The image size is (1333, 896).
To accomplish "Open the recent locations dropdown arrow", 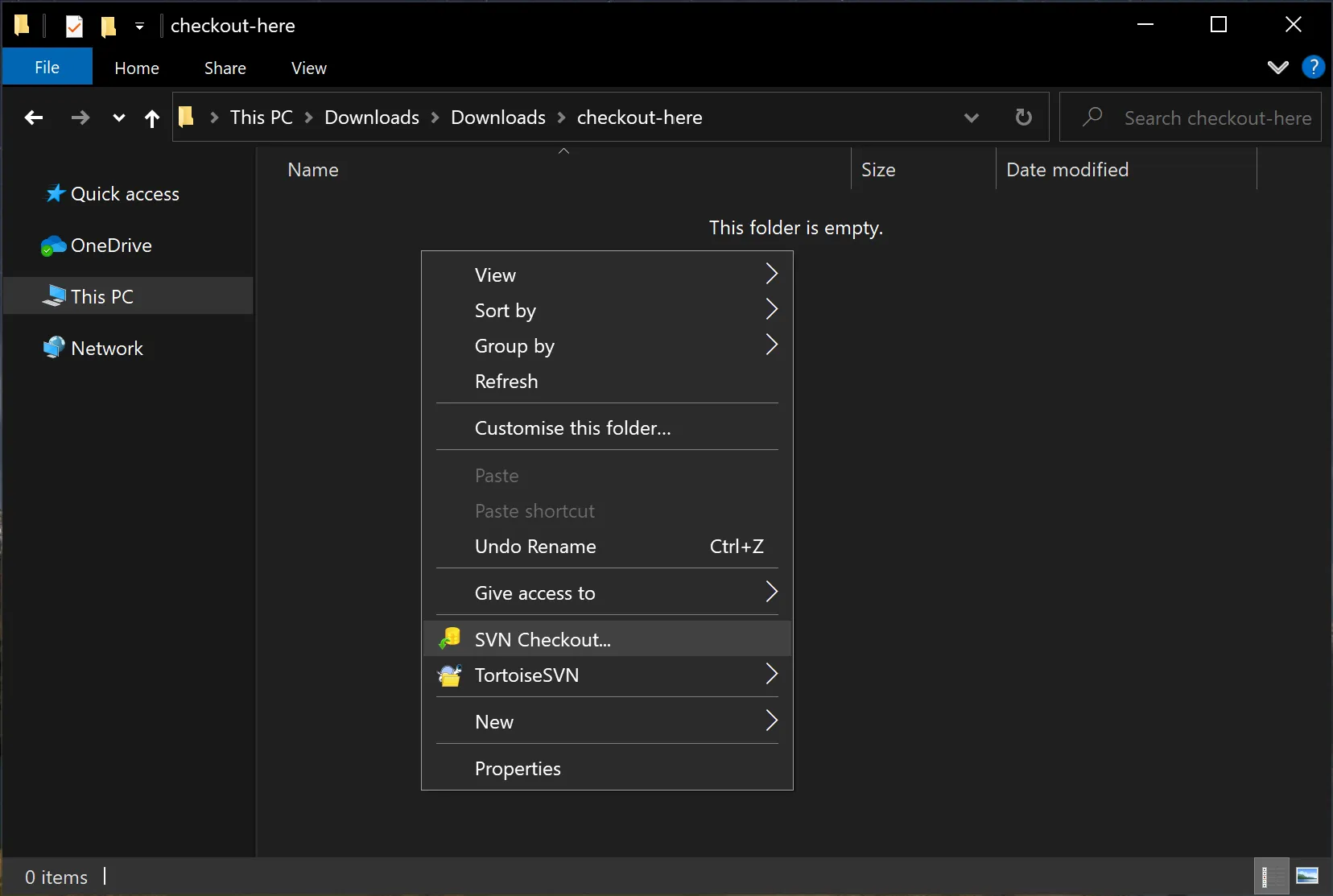I will (119, 118).
